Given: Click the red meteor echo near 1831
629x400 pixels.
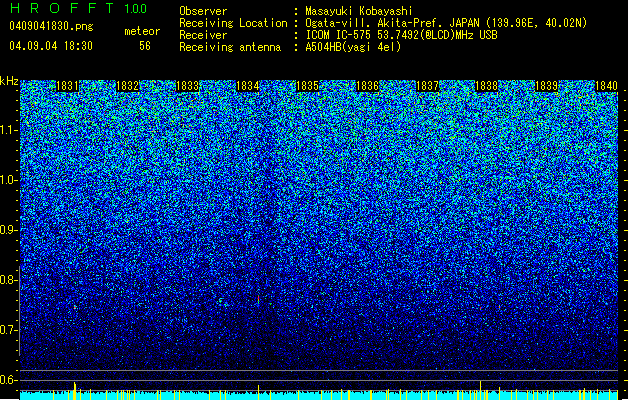Looking at the screenshot, I should 75,307.
